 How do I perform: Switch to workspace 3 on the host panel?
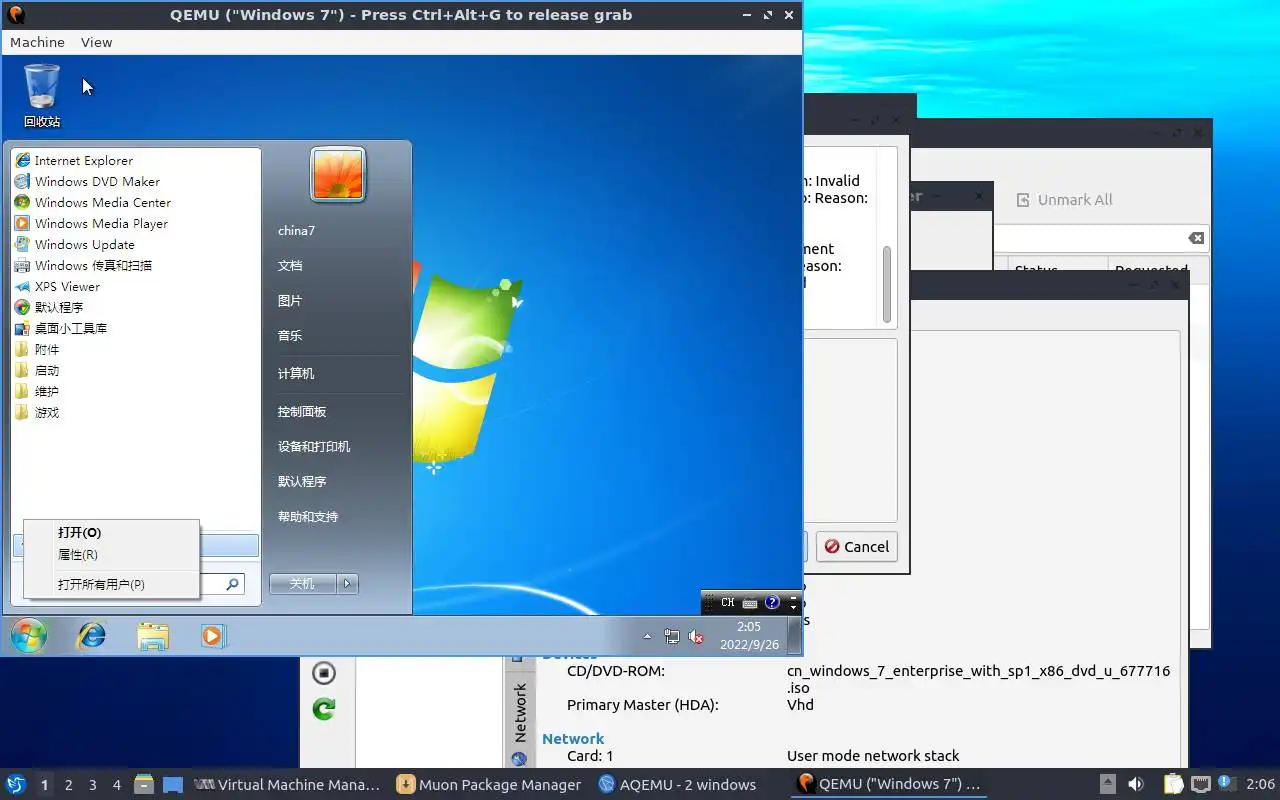92,785
